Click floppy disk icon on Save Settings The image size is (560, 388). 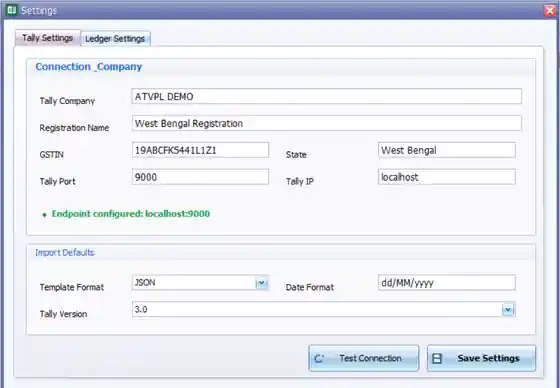click(x=437, y=358)
